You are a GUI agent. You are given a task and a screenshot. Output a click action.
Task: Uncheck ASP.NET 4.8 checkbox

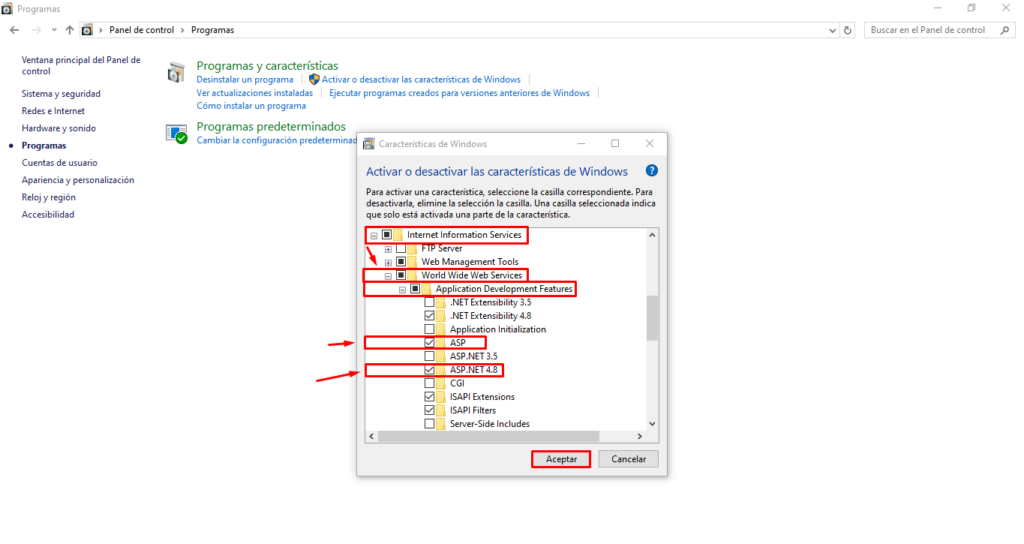(x=429, y=370)
